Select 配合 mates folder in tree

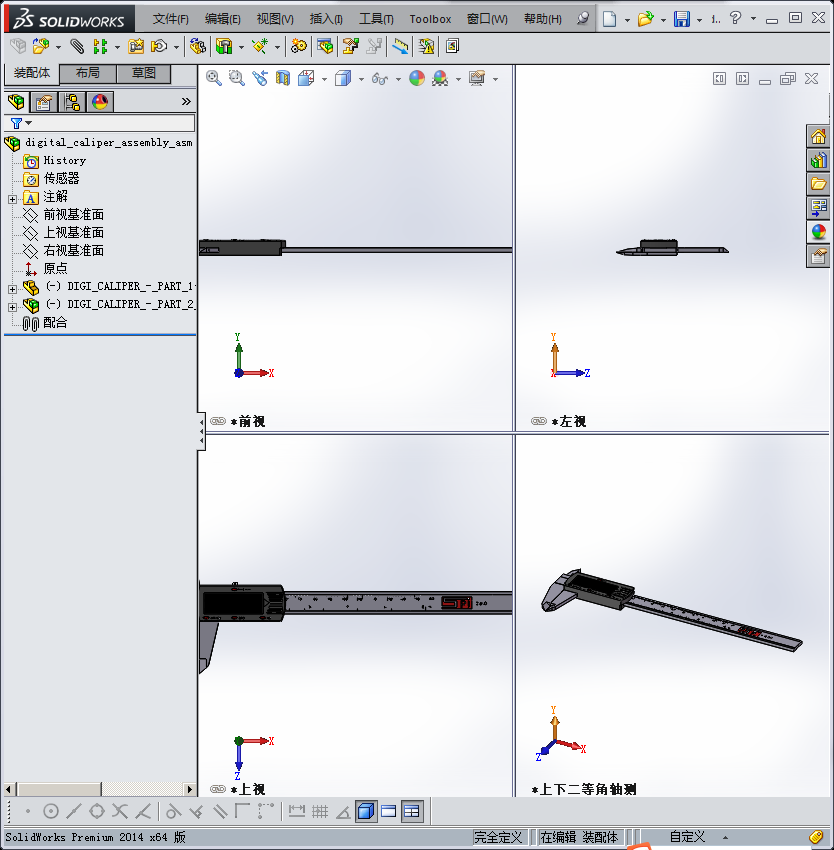44,323
